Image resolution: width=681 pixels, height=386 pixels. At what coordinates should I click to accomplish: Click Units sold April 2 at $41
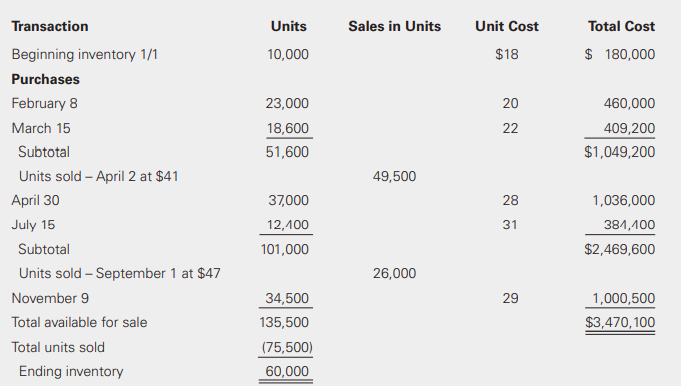click(99, 176)
